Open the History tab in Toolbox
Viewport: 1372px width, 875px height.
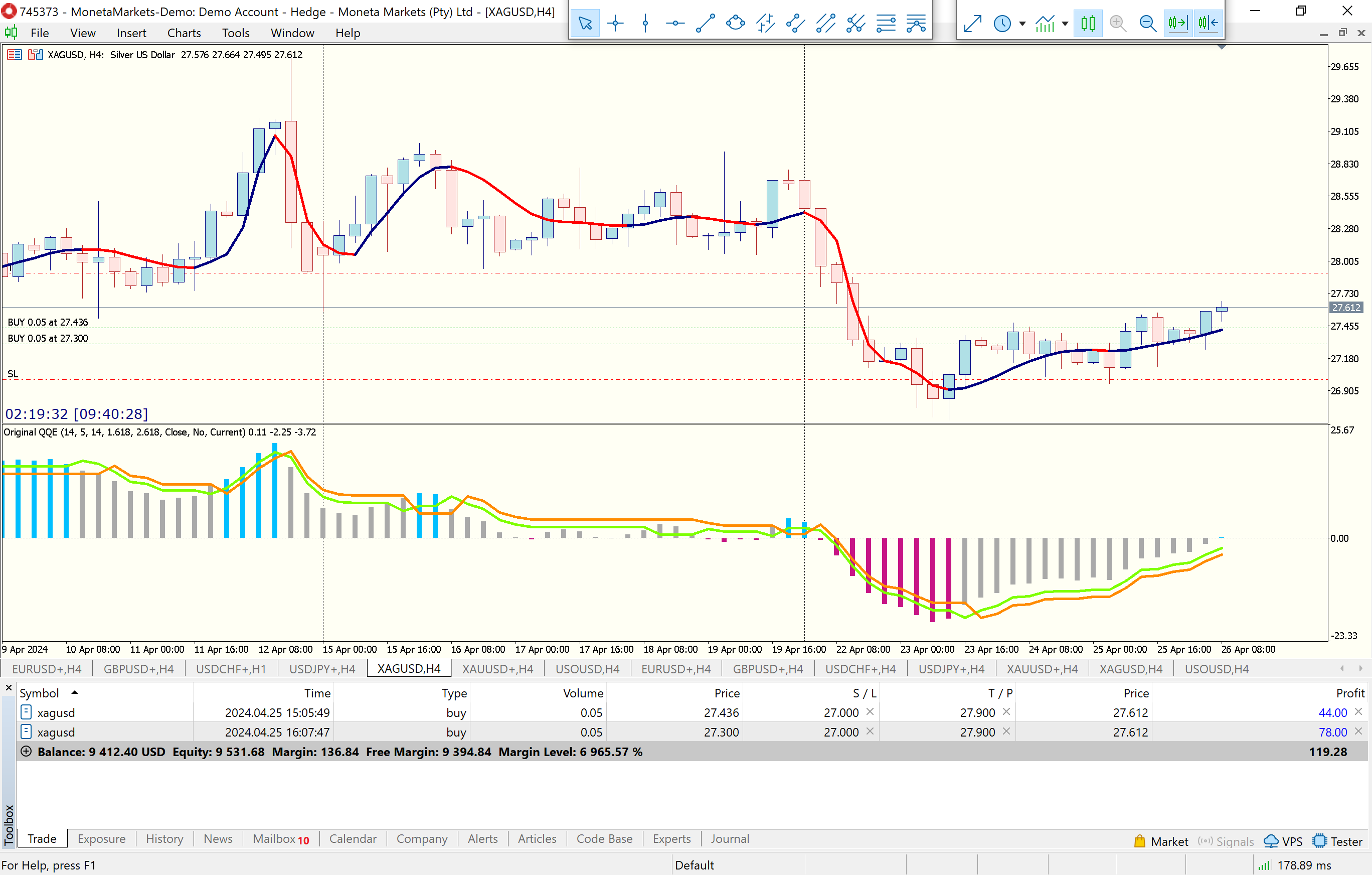coord(164,838)
